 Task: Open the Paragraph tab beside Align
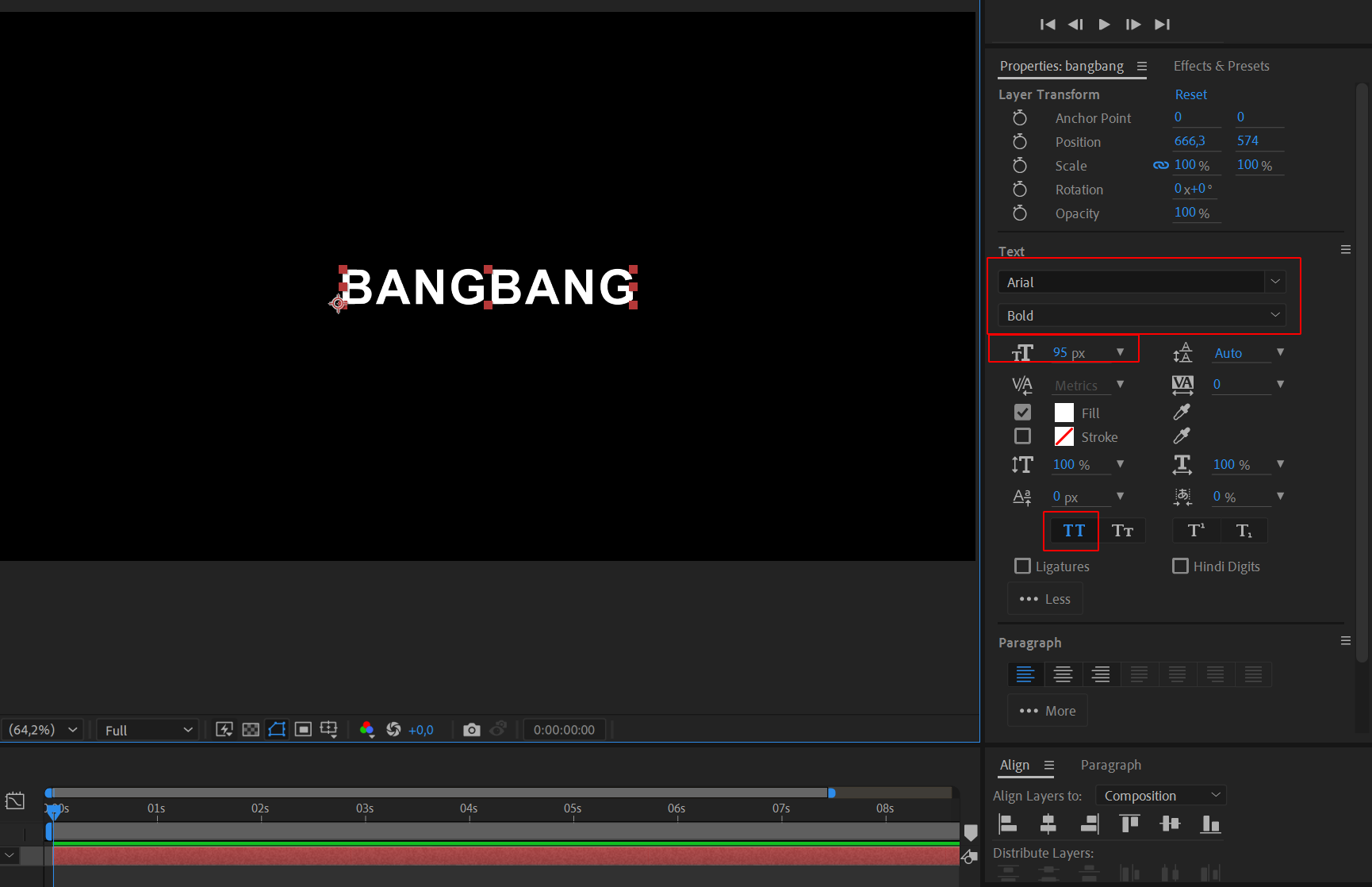tap(1110, 765)
